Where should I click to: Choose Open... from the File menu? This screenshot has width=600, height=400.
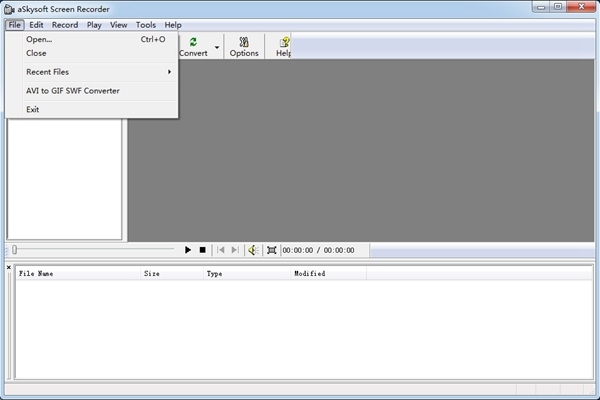click(40, 39)
